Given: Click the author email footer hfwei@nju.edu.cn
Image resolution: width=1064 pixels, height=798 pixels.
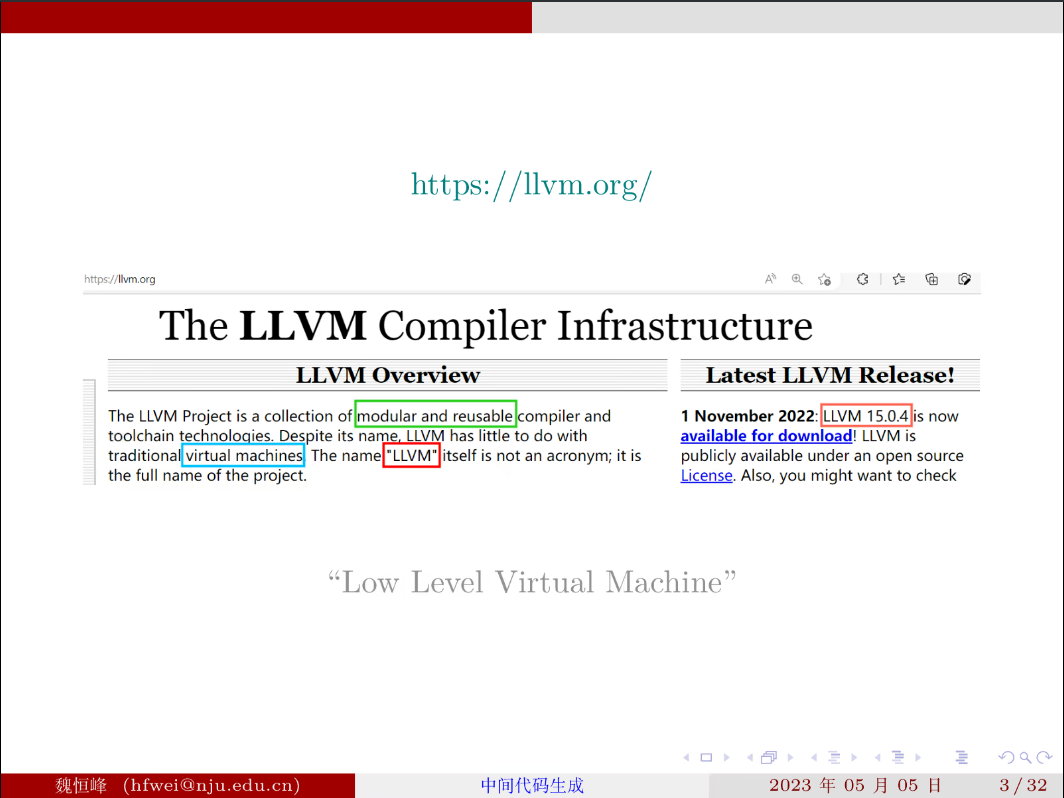Looking at the screenshot, I should [x=212, y=785].
